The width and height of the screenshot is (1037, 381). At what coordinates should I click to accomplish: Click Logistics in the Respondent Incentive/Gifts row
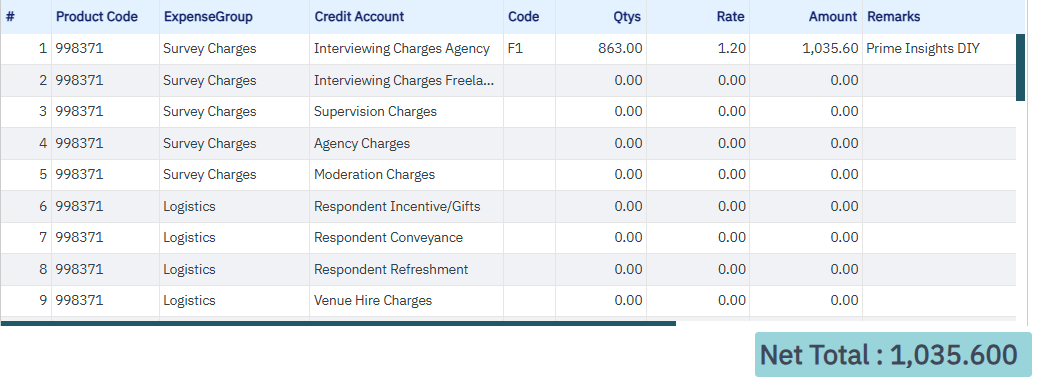(234, 206)
